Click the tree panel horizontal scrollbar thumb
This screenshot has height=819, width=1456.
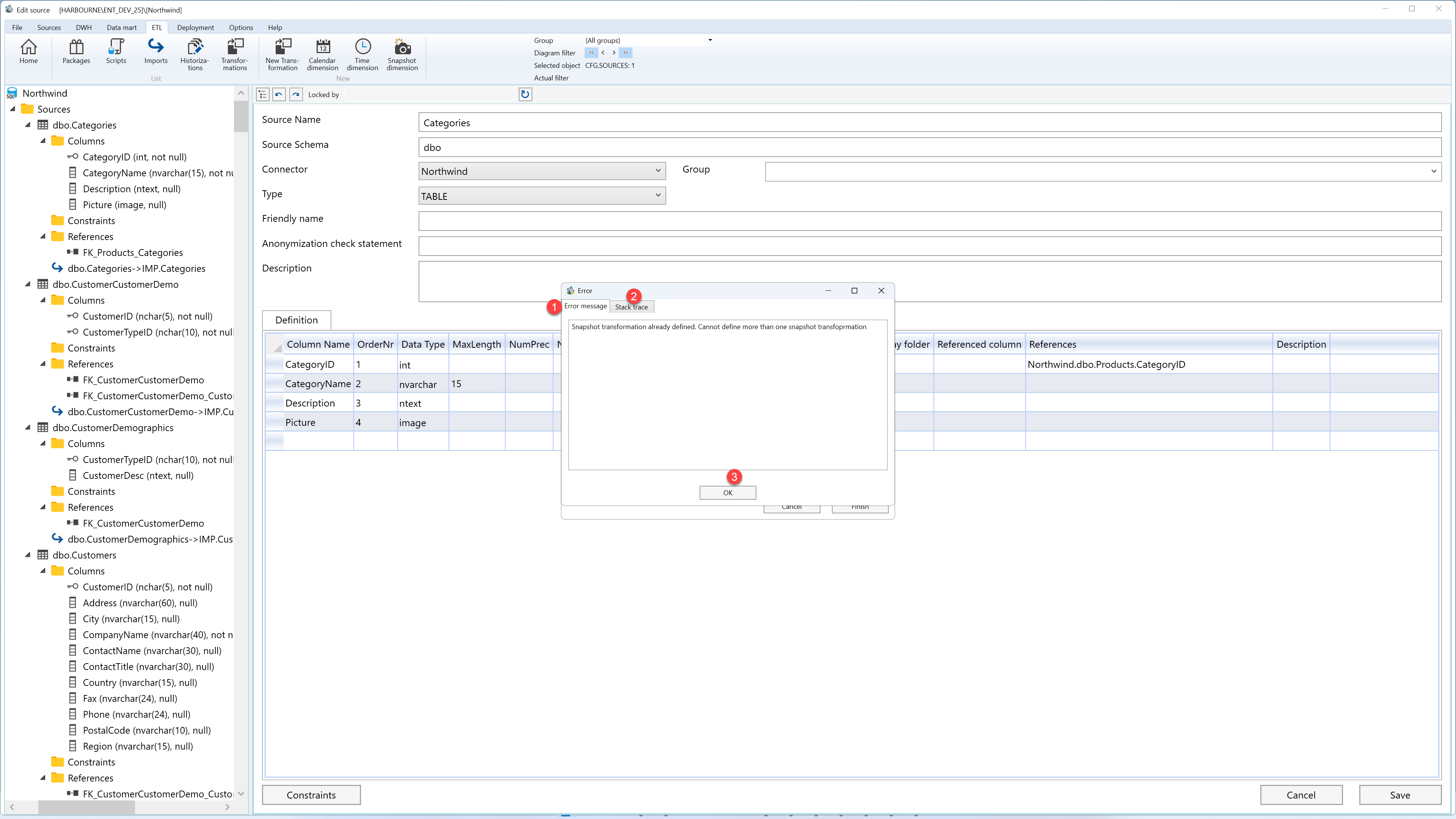click(86, 807)
